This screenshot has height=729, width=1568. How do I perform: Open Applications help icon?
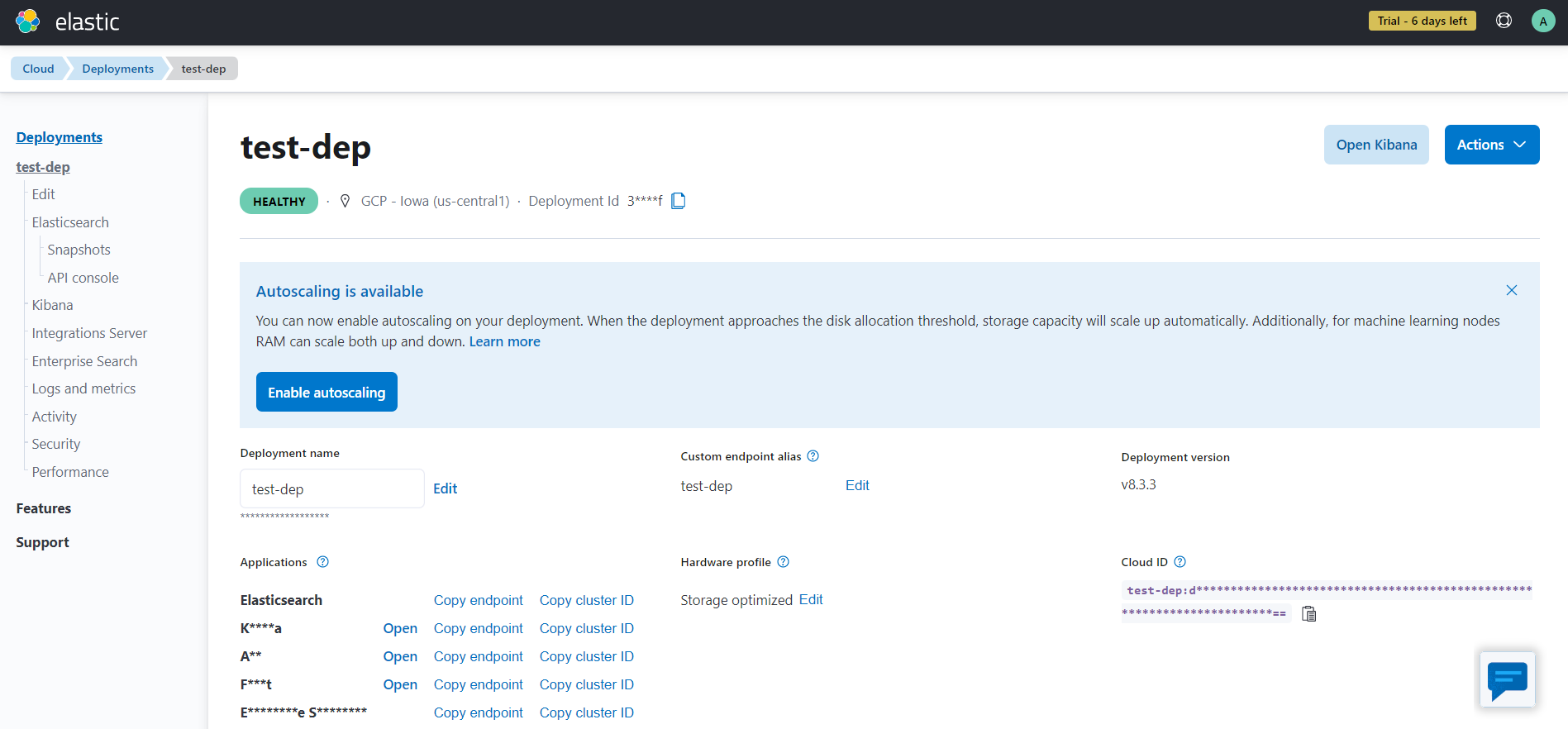(322, 562)
